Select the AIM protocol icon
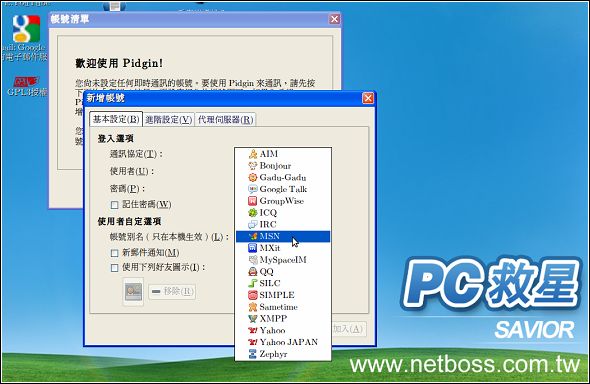This screenshot has height=384, width=590. pos(253,154)
